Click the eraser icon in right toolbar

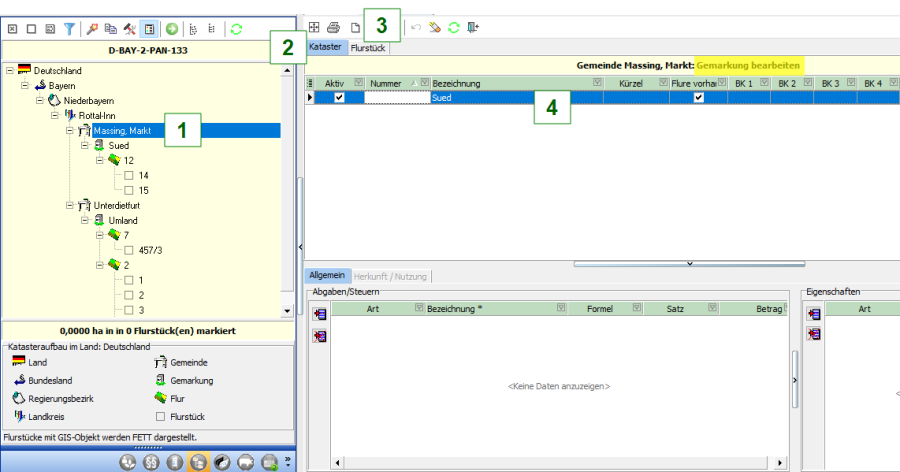(434, 27)
